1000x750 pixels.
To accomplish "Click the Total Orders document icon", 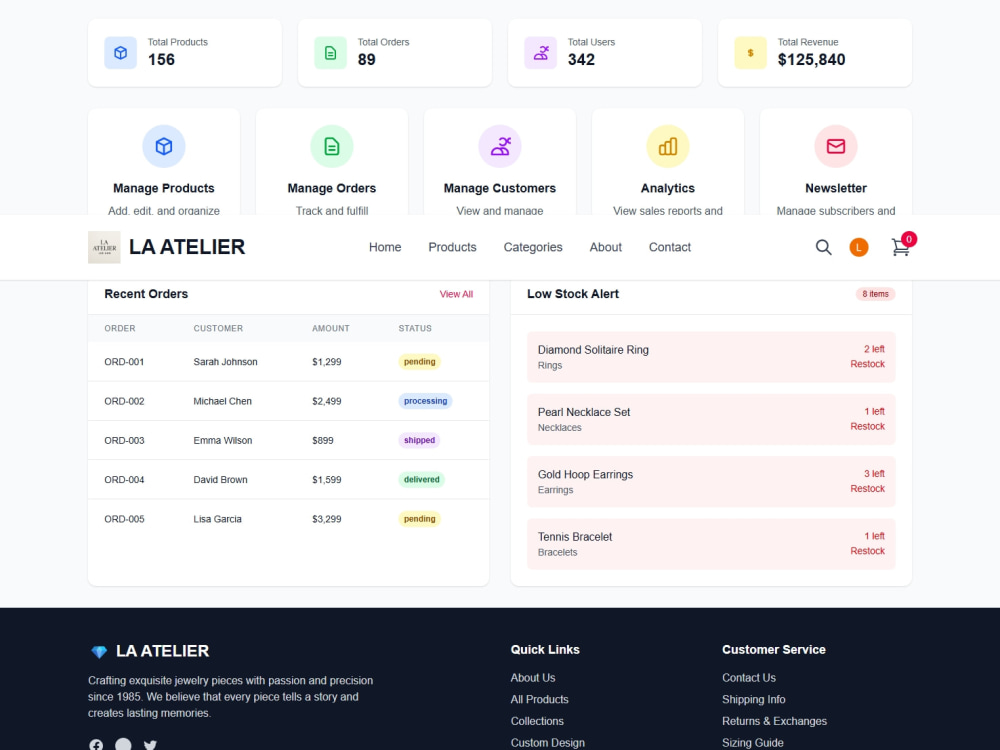I will click(x=330, y=53).
